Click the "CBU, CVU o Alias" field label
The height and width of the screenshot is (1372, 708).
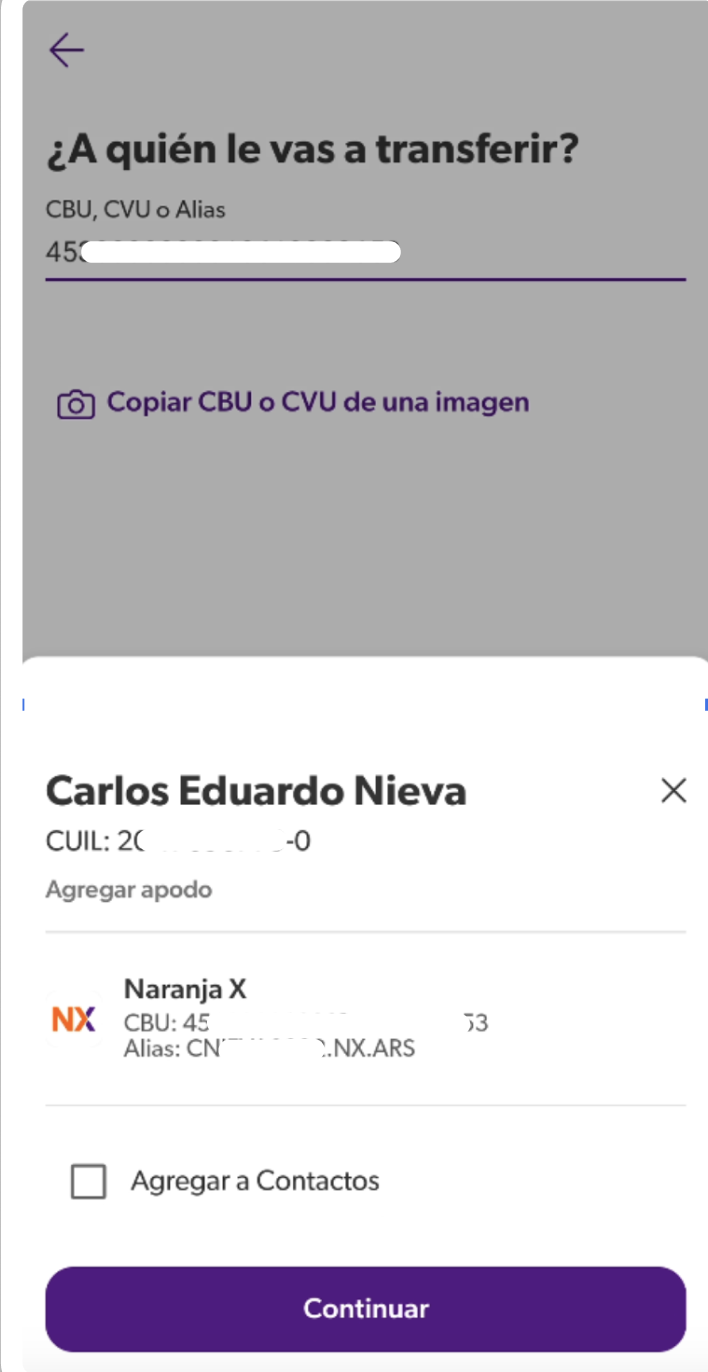pos(136,210)
